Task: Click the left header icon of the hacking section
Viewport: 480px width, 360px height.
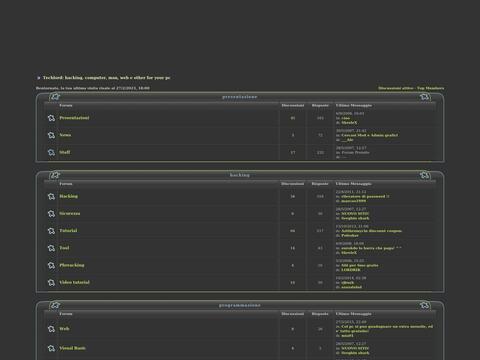Action: pos(55,175)
